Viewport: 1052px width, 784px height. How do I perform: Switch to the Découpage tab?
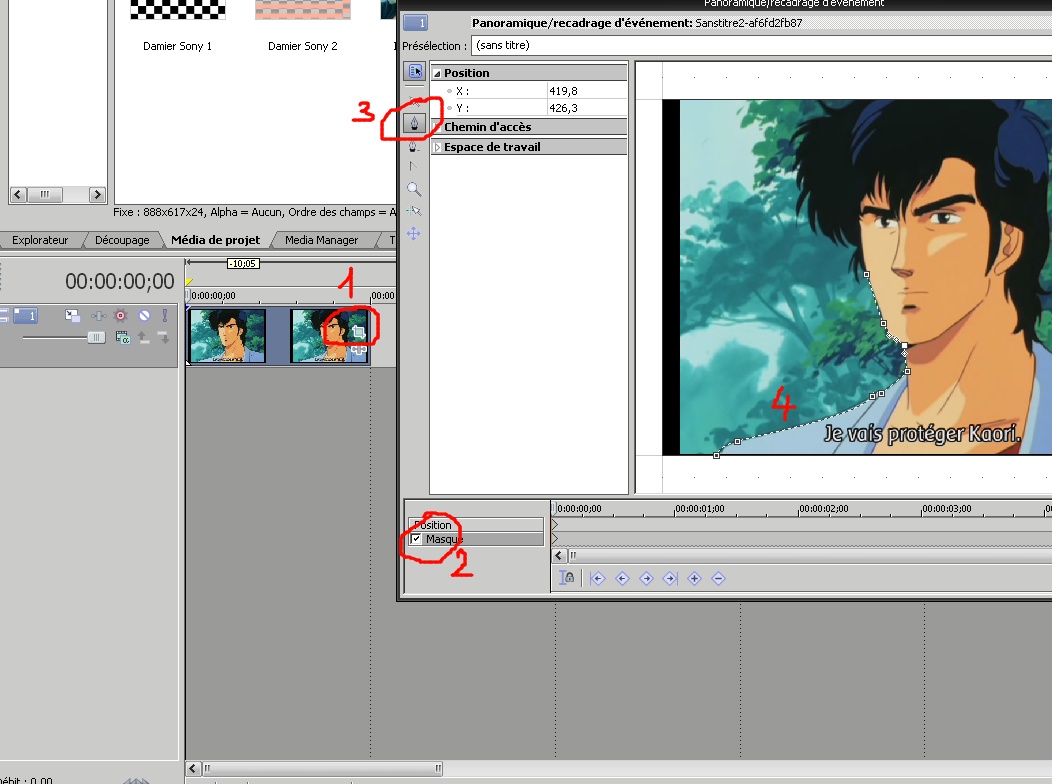[x=122, y=240]
